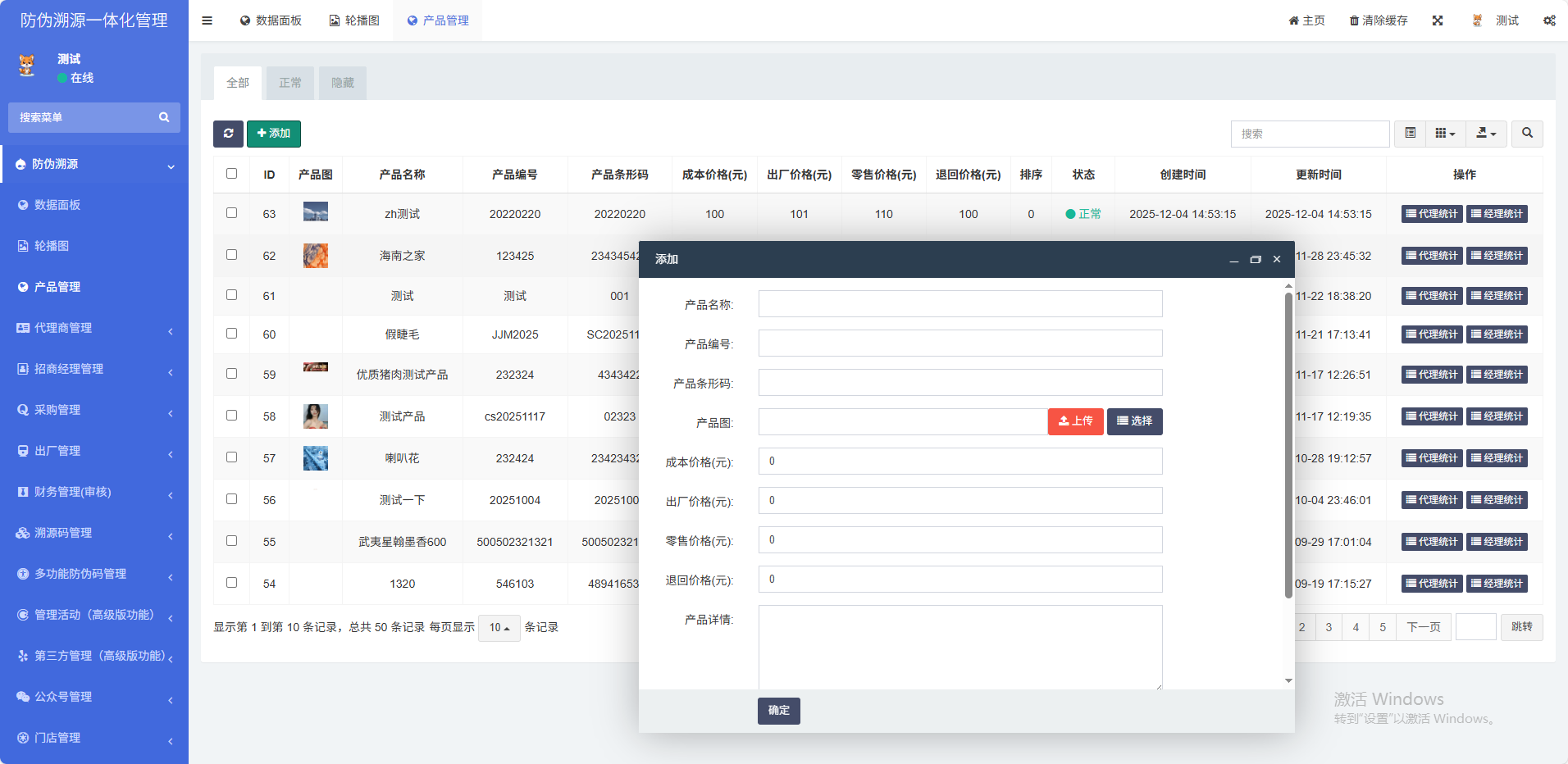Click the refresh icon button beside Add
Viewport: 1568px width, 764px height.
(x=228, y=134)
